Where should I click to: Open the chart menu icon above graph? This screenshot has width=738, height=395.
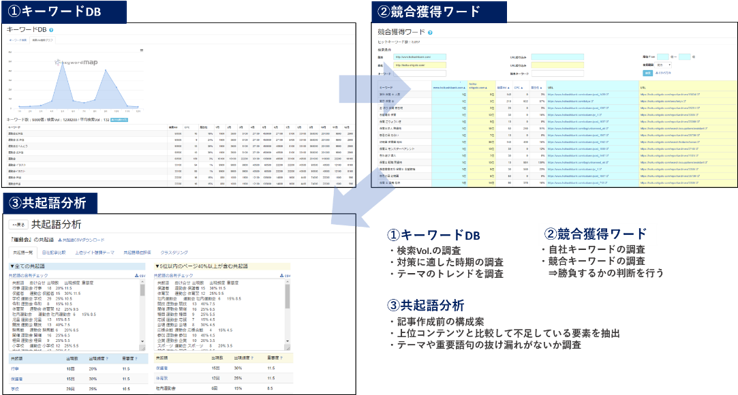(x=141, y=50)
